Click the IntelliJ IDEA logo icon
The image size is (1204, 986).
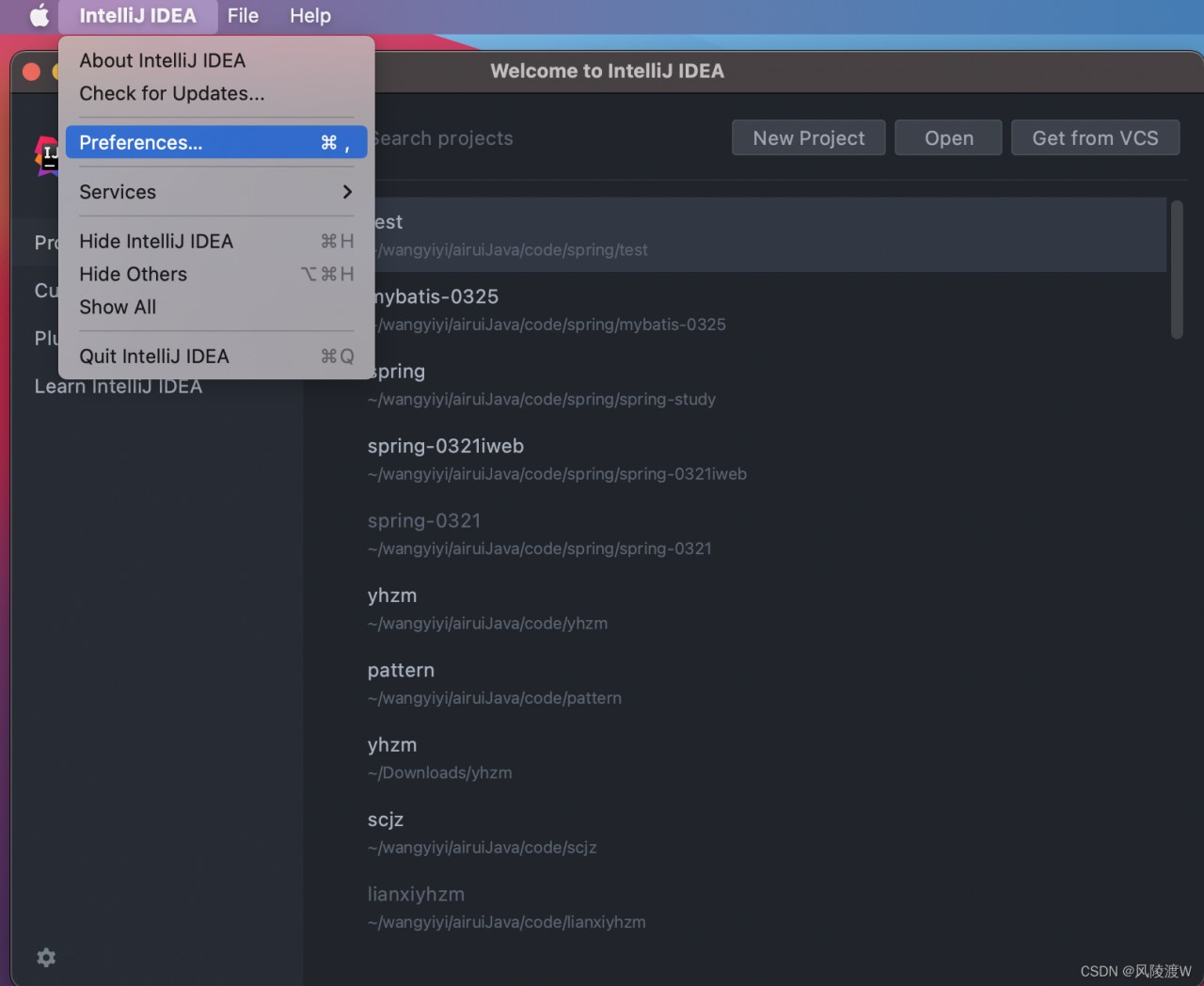(47, 156)
